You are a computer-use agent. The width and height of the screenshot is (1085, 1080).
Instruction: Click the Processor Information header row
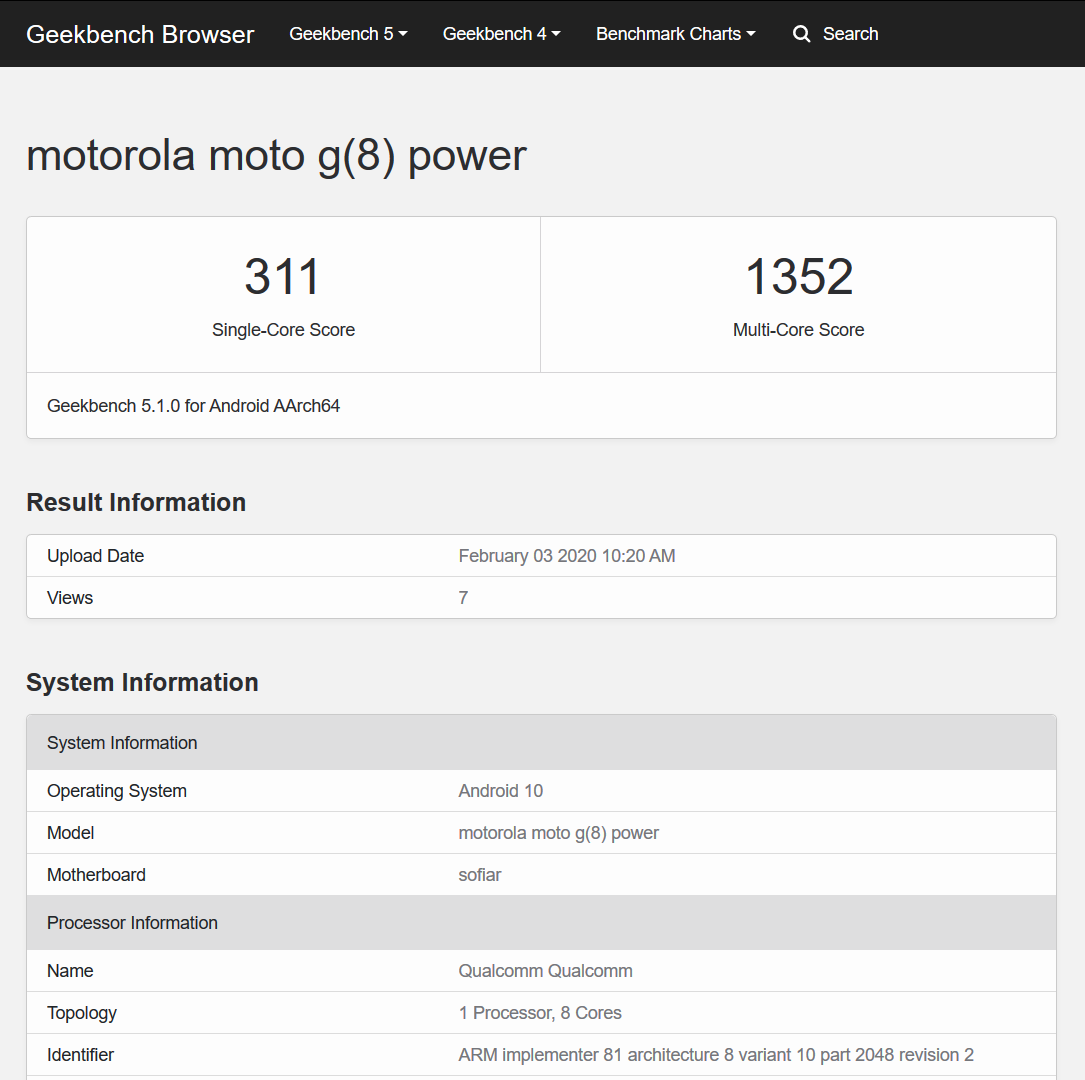point(541,922)
